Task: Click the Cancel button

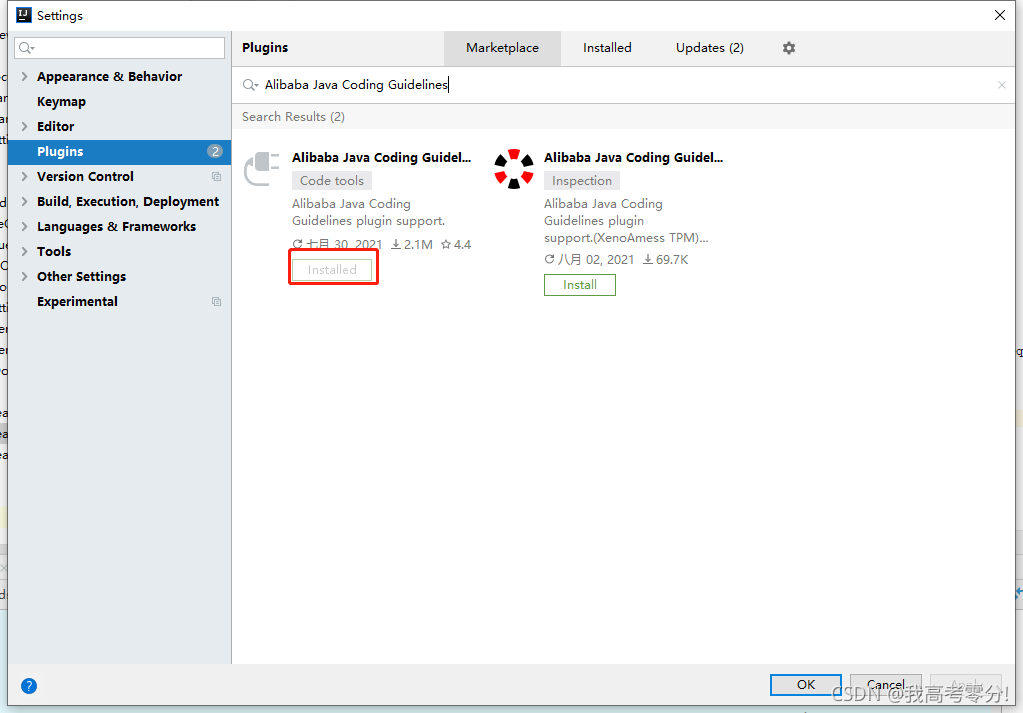Action: click(885, 684)
